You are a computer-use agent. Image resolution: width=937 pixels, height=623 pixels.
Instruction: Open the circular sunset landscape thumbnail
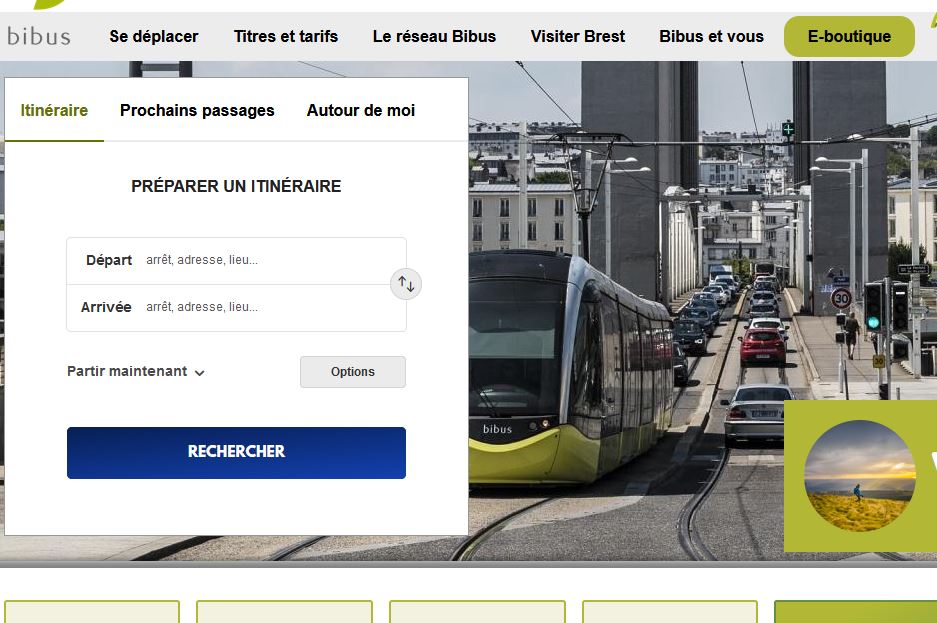click(859, 476)
